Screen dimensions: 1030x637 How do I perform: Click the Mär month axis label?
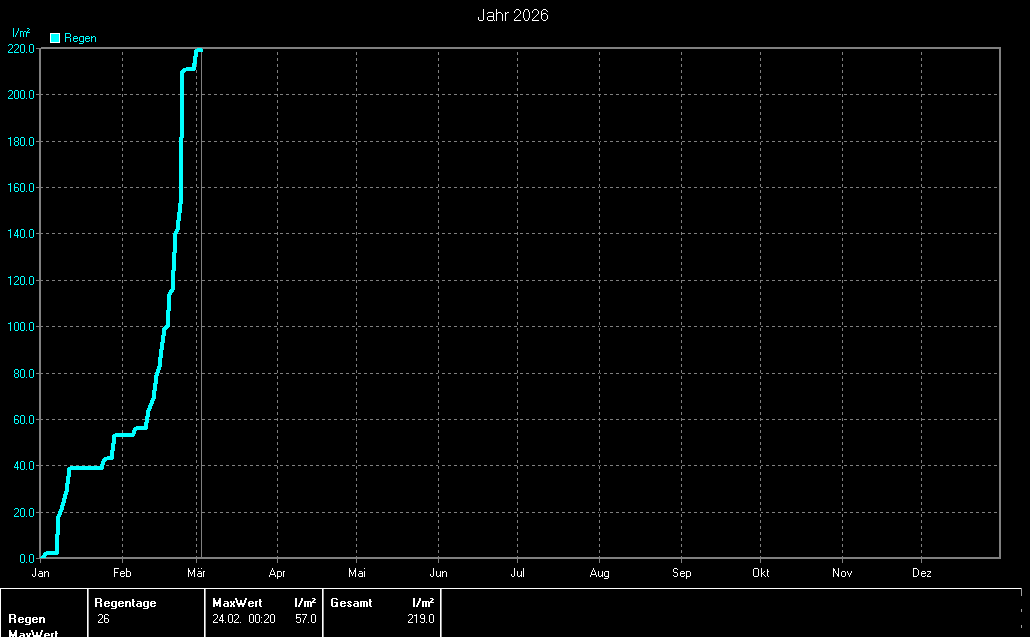196,573
